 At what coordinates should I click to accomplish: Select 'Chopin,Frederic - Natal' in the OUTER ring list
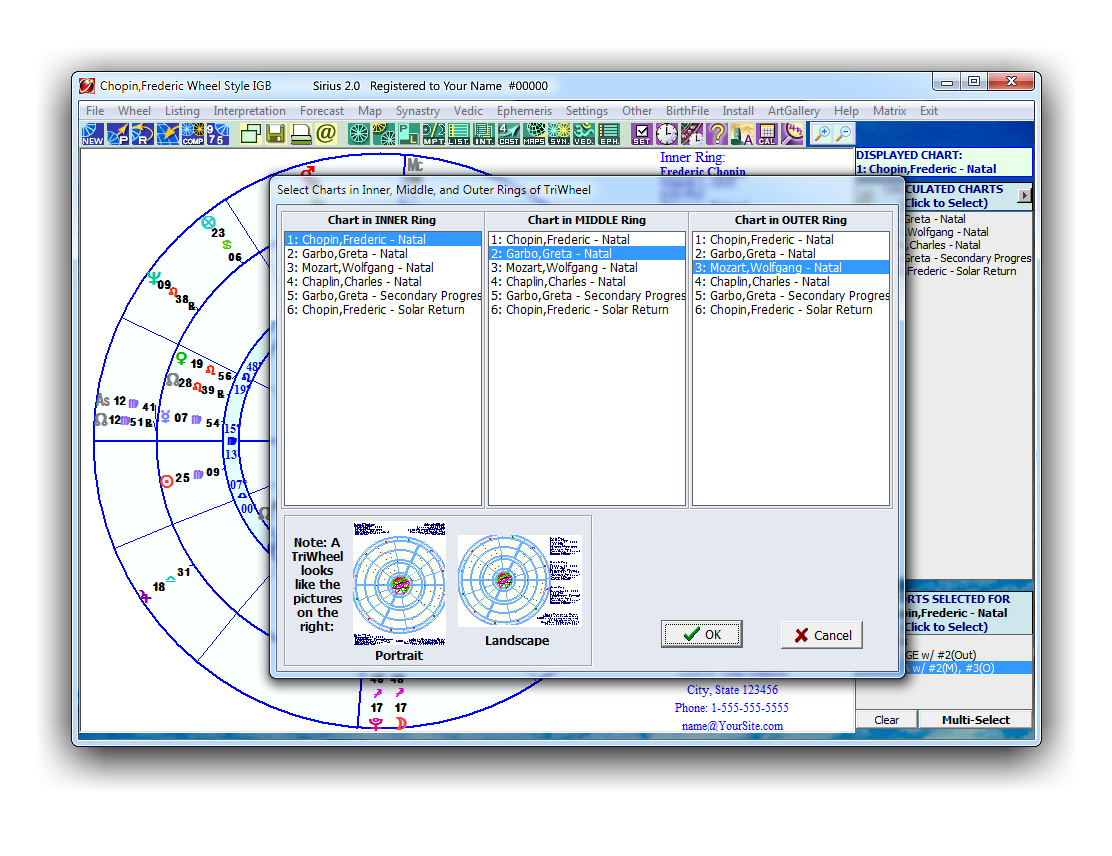[x=791, y=240]
